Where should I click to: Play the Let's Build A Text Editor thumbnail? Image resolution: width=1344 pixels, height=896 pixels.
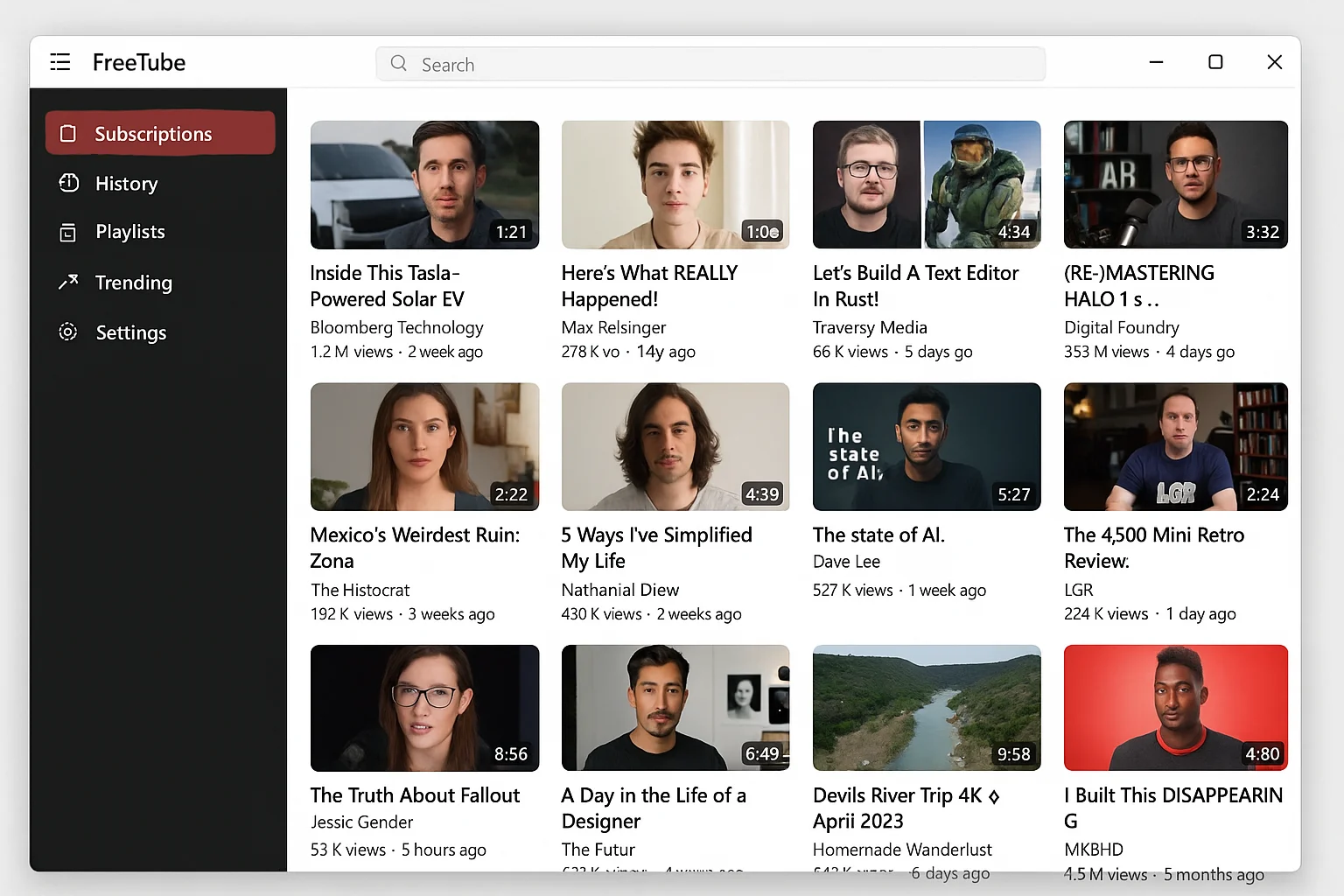927,185
